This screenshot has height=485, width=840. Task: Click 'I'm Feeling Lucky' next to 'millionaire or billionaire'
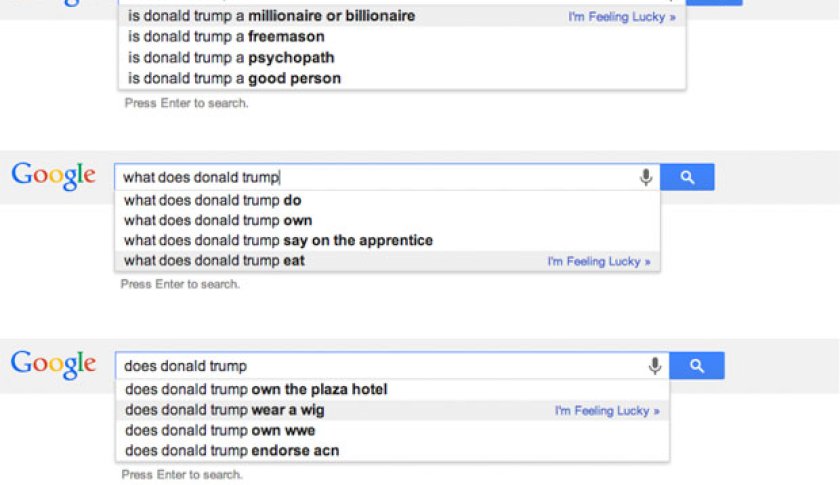point(621,17)
